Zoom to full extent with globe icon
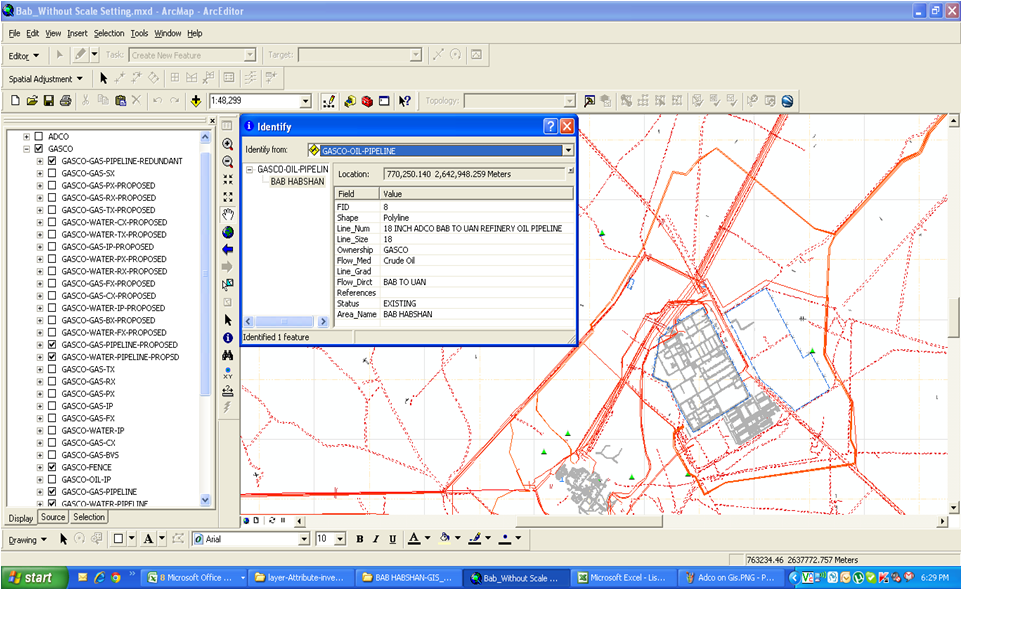 tap(227, 232)
